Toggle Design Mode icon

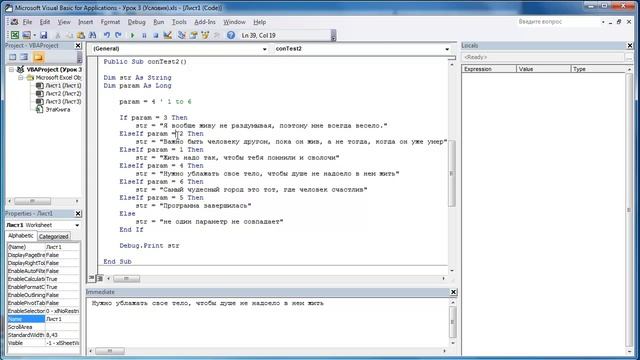pyautogui.click(x=167, y=36)
